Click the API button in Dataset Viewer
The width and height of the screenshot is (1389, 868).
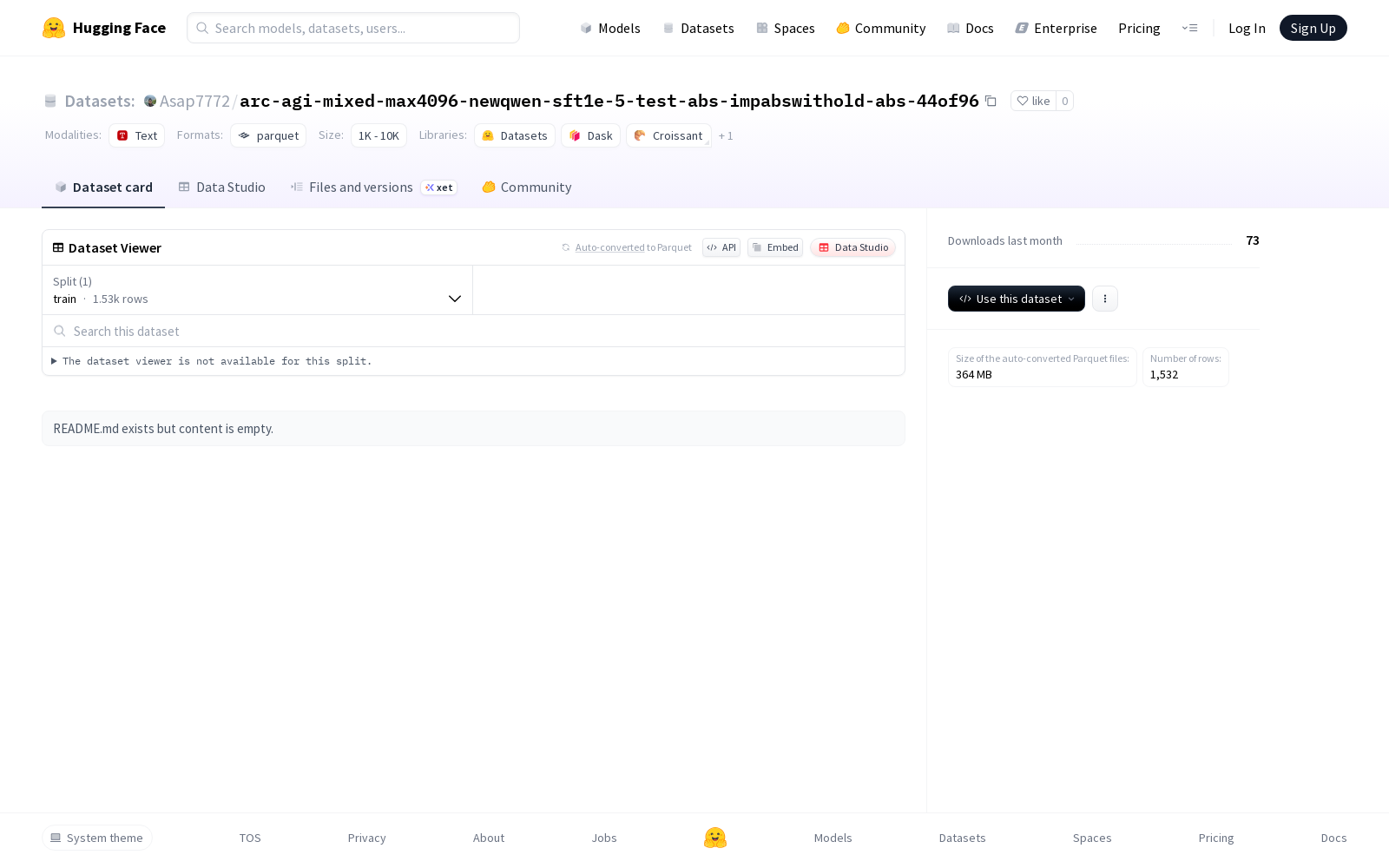721,247
